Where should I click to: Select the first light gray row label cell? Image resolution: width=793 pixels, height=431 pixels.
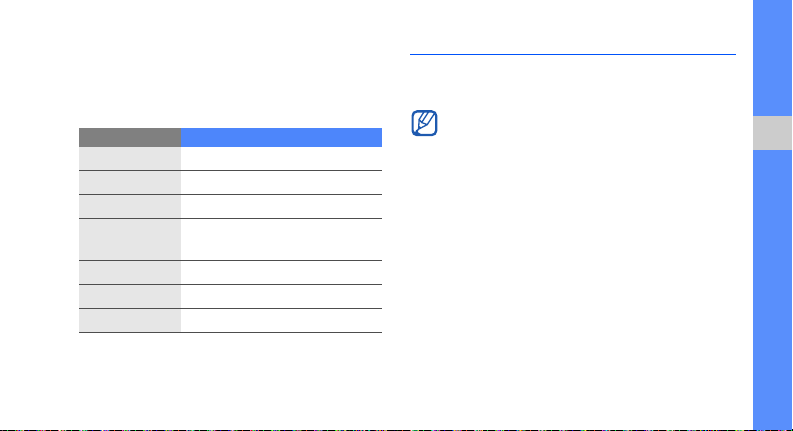click(x=130, y=159)
